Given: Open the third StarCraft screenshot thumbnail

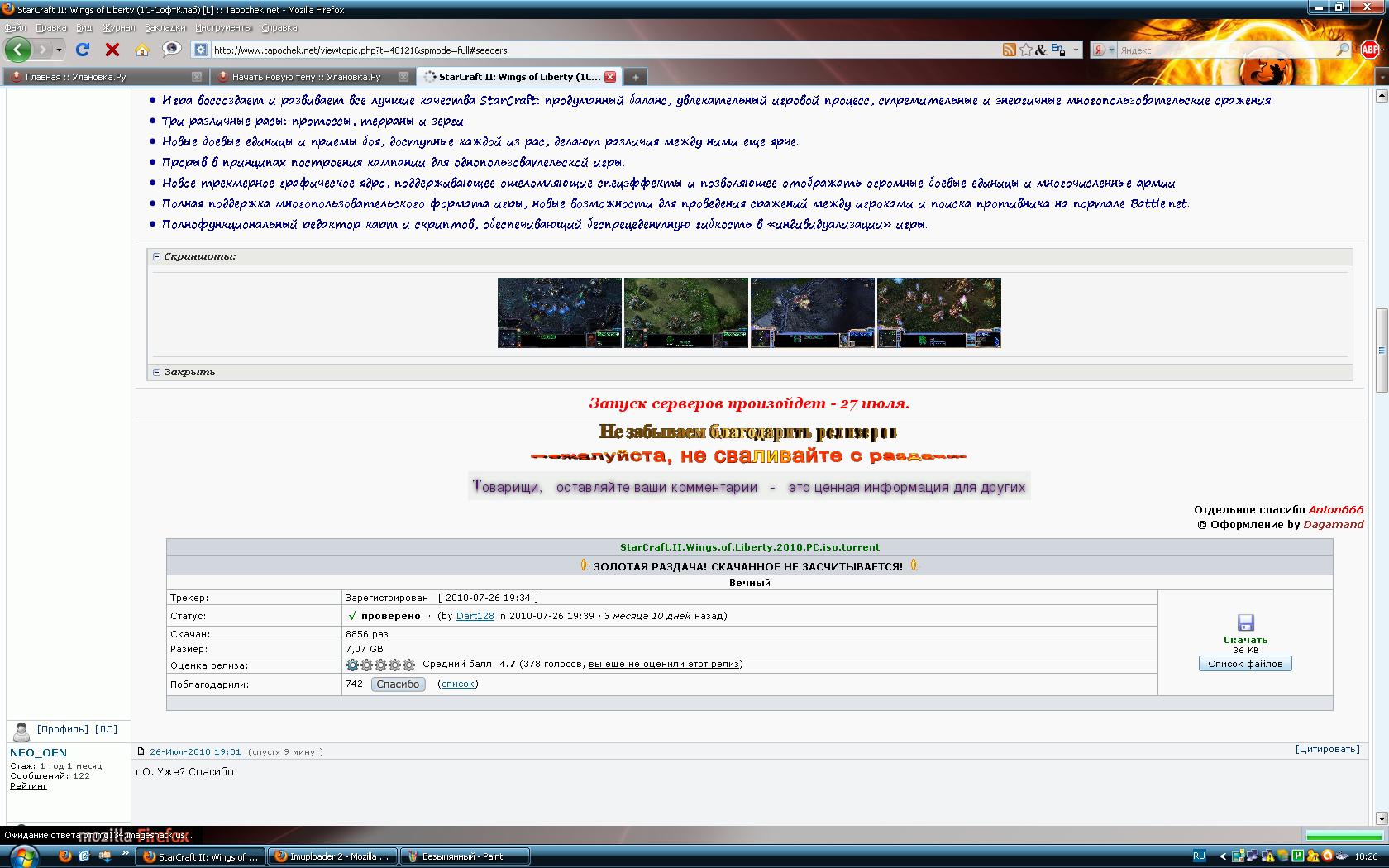Looking at the screenshot, I should click(x=812, y=312).
